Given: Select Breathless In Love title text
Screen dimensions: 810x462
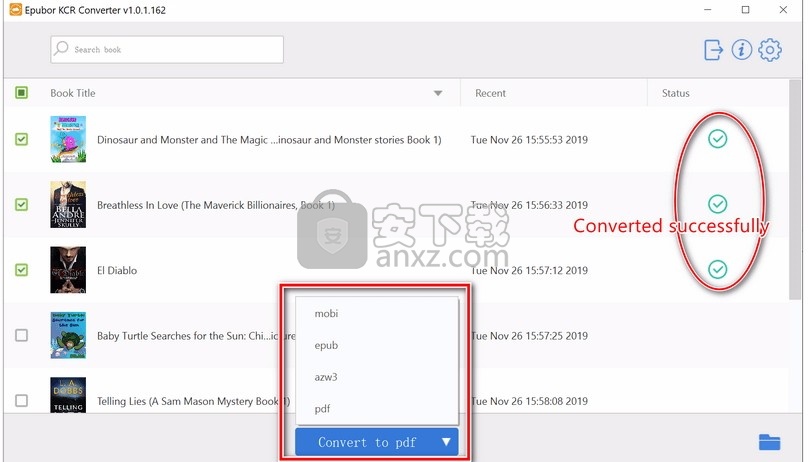Looking at the screenshot, I should pos(216,205).
